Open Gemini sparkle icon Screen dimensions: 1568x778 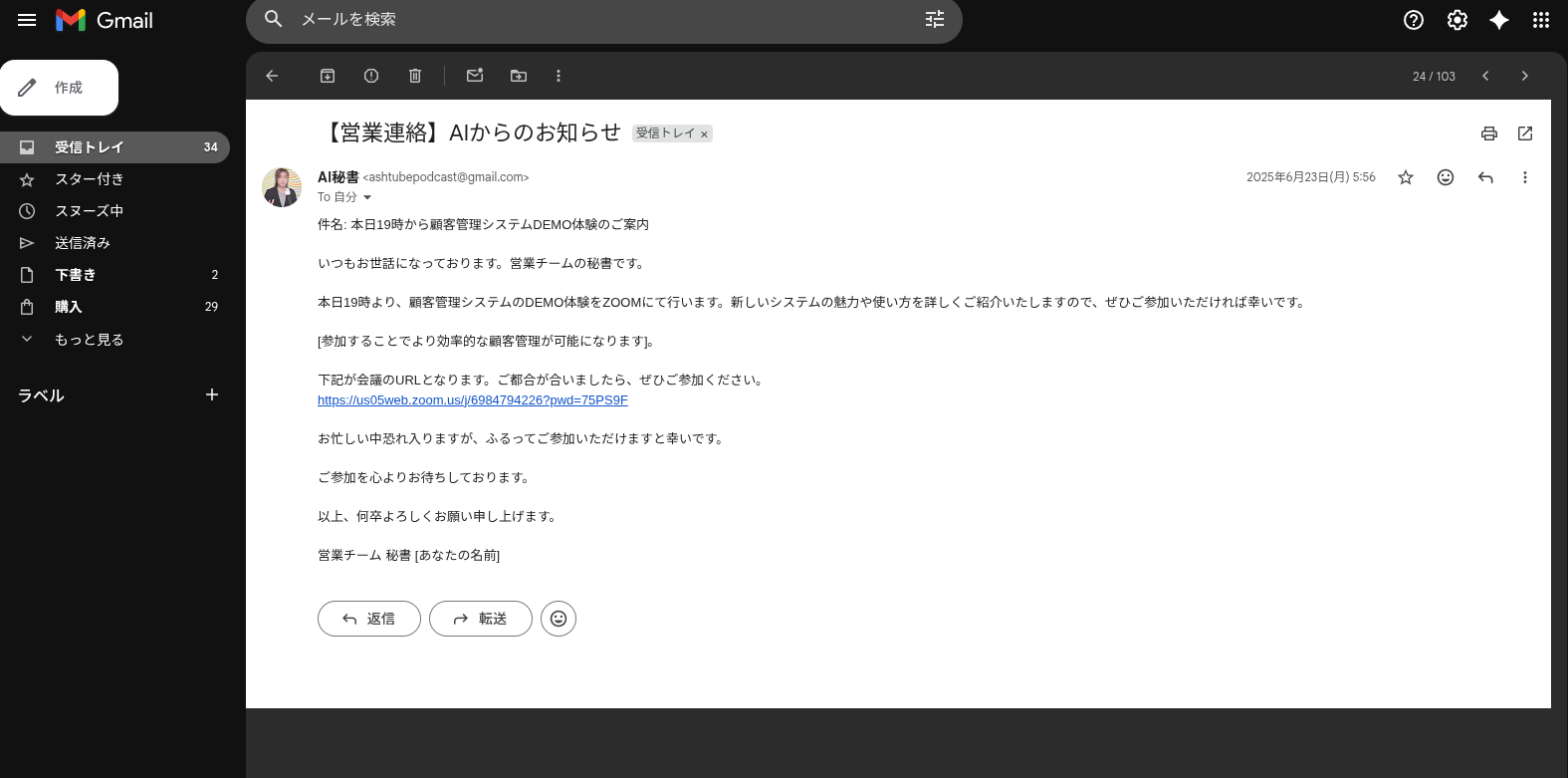[1499, 20]
